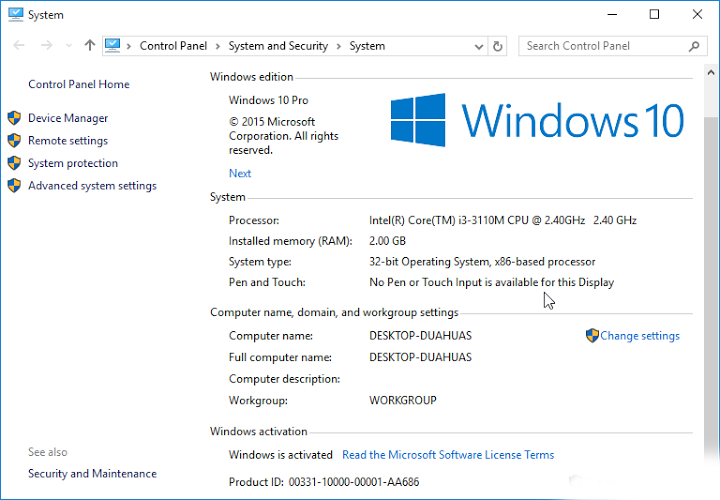Click the search magnifier icon
Viewport: 720px width, 500px height.
[694, 46]
